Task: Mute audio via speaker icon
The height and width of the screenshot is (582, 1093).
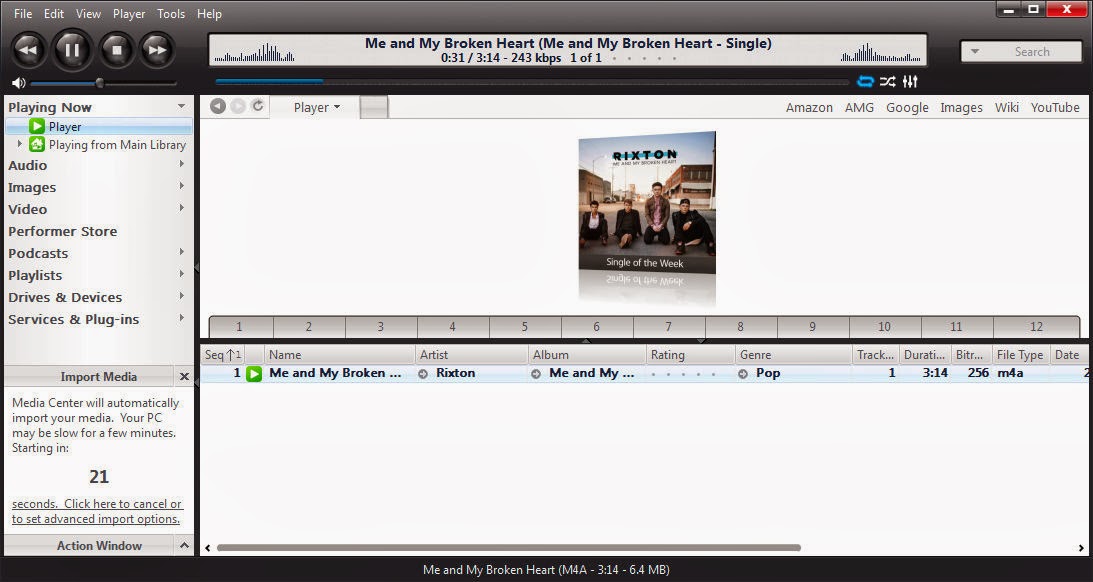Action: pos(18,83)
